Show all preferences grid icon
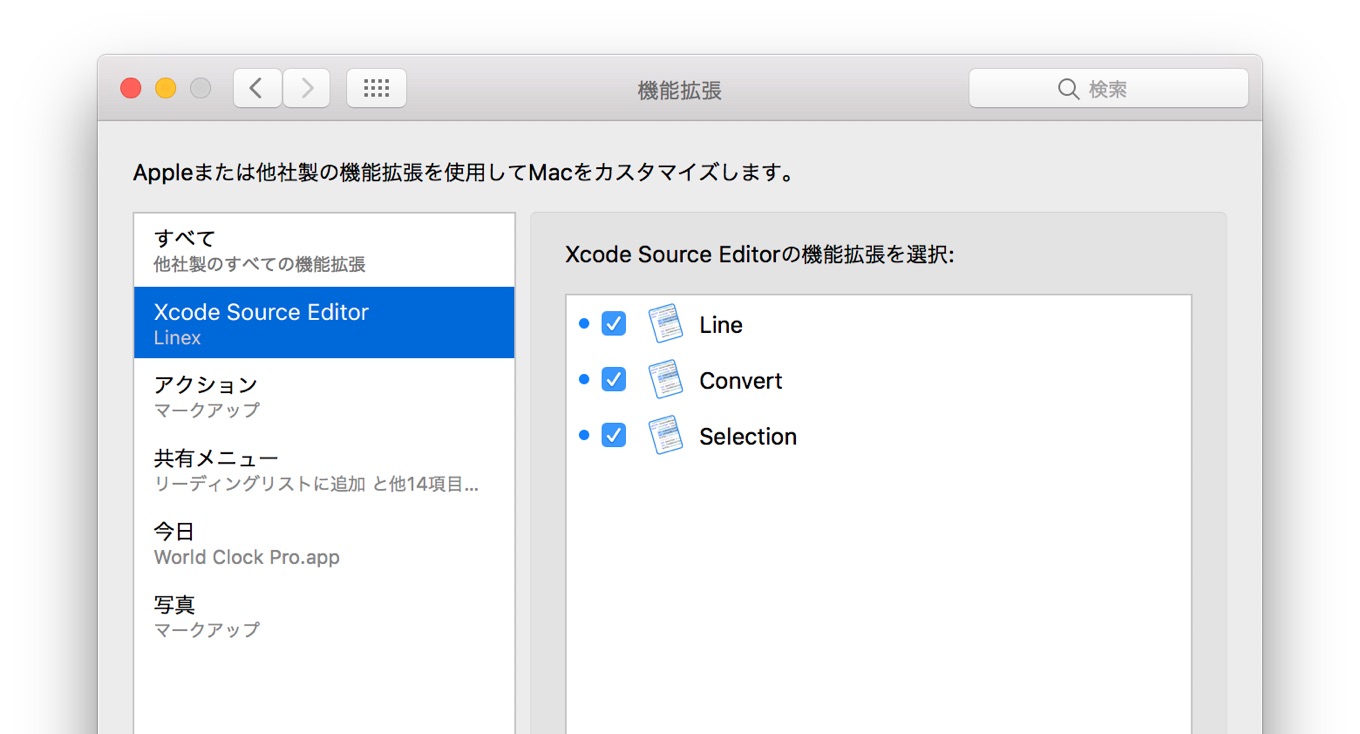 point(376,89)
